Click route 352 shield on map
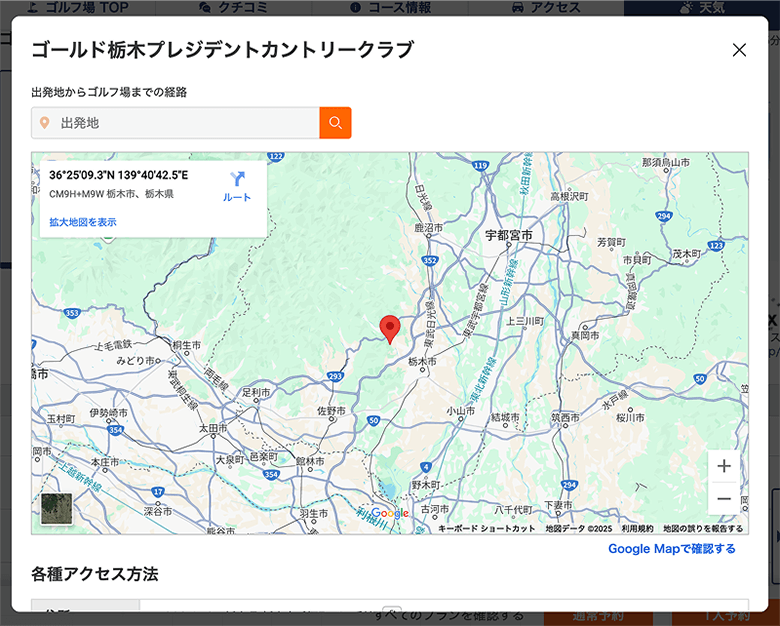Screen dimensions: 780x626 430,260
